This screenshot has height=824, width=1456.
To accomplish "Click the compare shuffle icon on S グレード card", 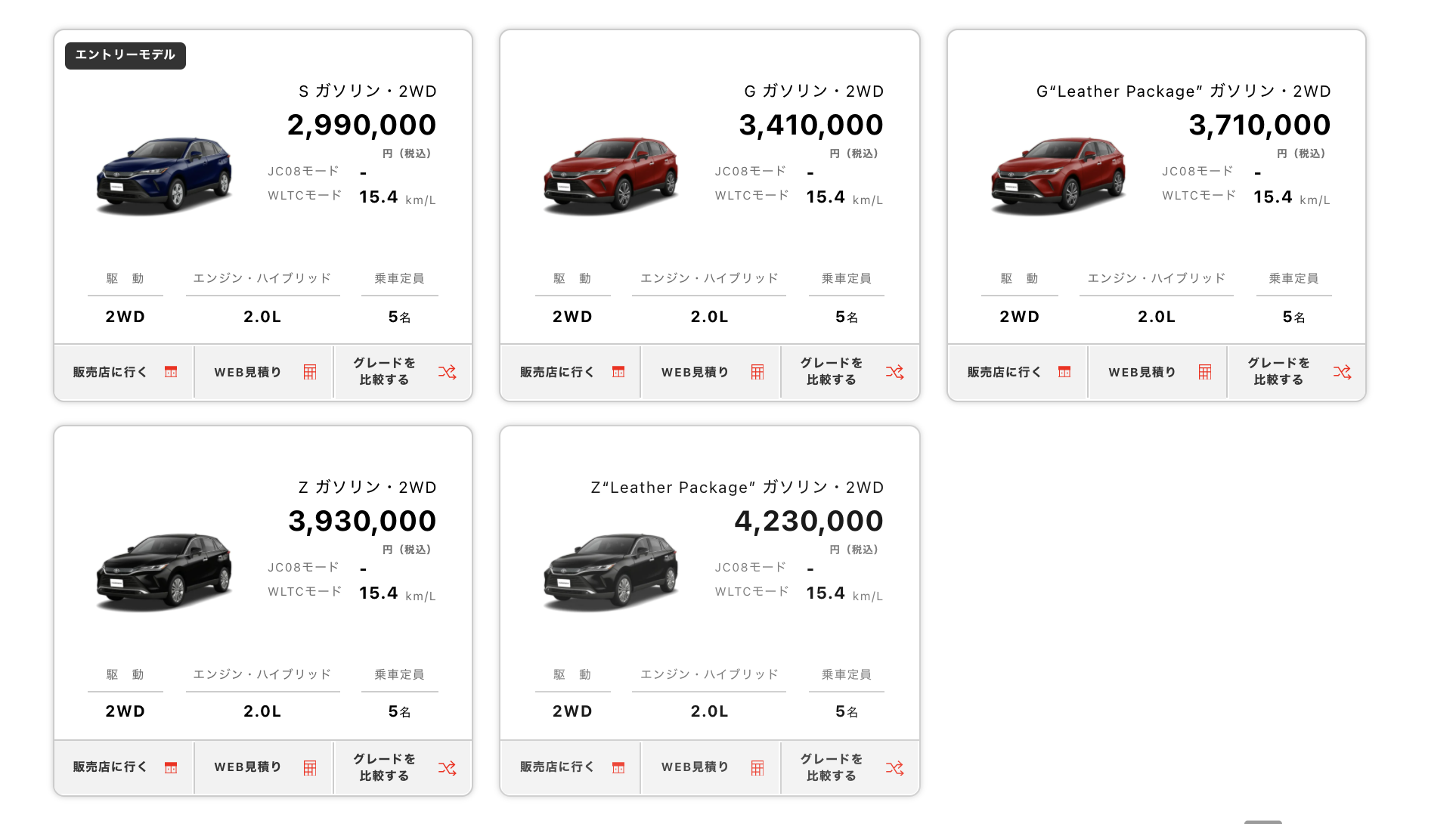I will (447, 372).
